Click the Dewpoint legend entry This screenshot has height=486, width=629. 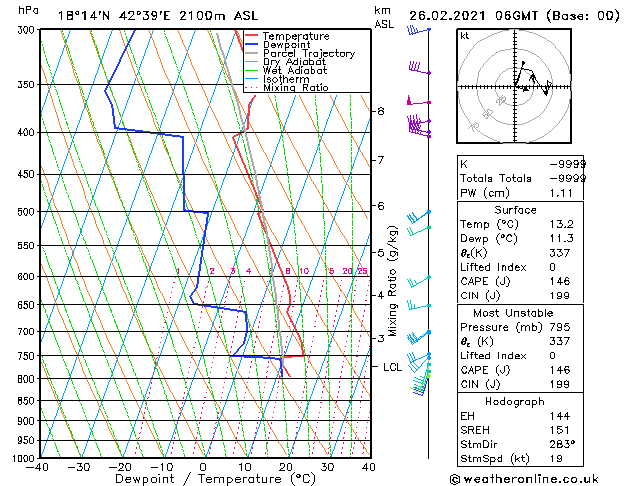pyautogui.click(x=286, y=45)
